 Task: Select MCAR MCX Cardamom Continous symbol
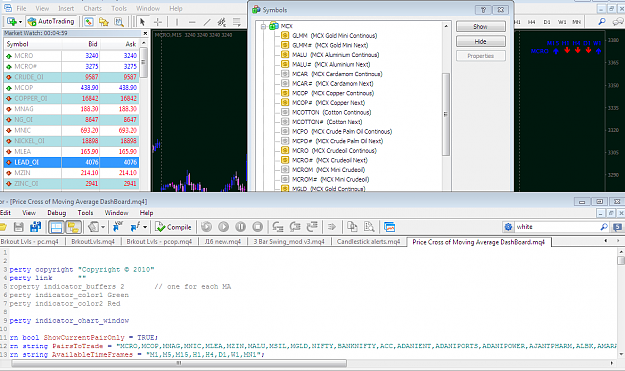(337, 74)
